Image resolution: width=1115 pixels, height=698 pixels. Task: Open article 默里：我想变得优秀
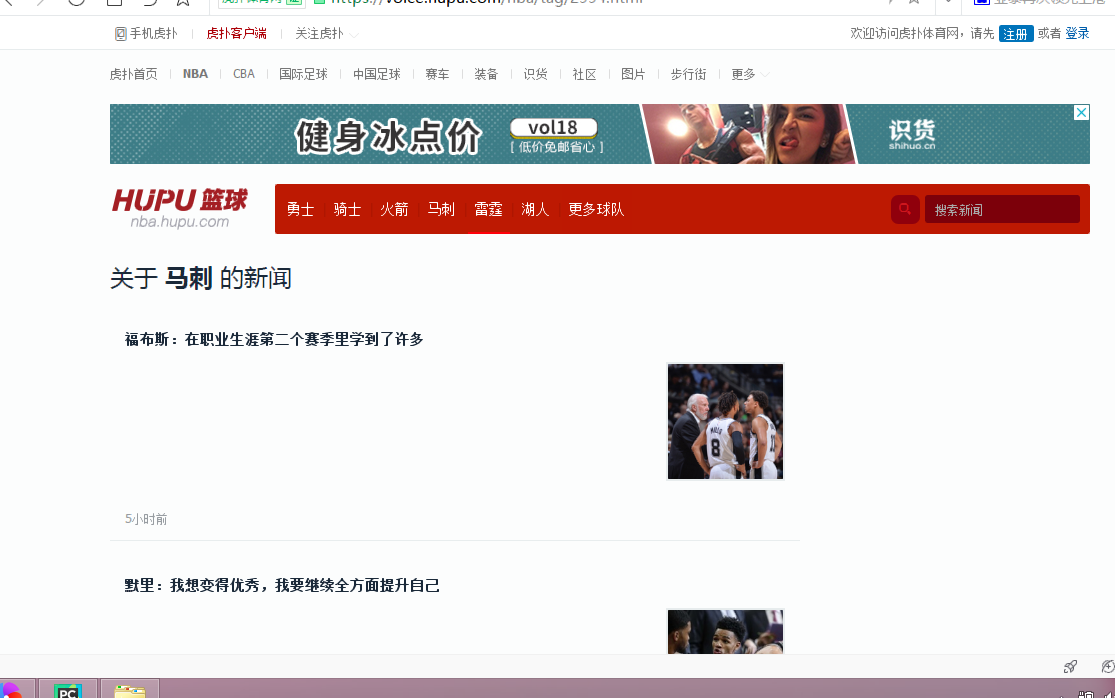click(x=282, y=585)
